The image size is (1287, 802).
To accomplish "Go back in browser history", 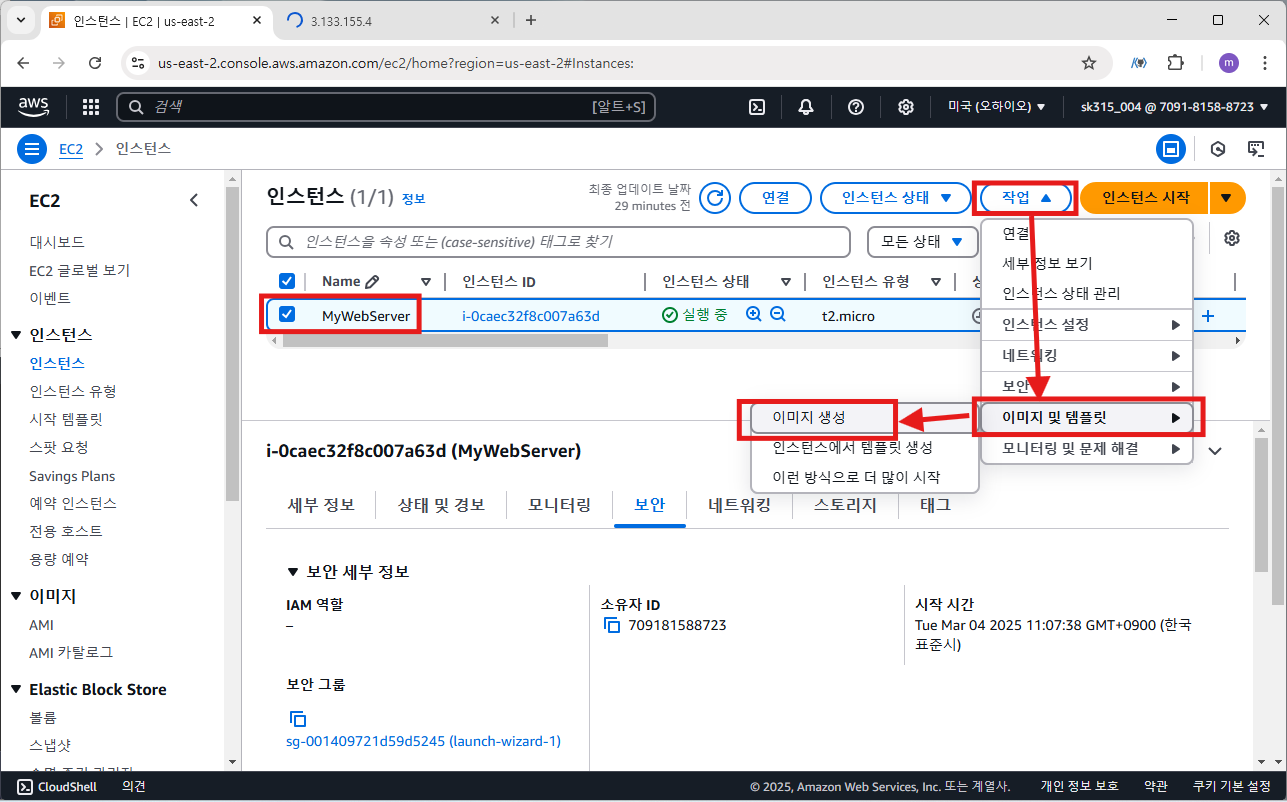I will tap(23, 63).
